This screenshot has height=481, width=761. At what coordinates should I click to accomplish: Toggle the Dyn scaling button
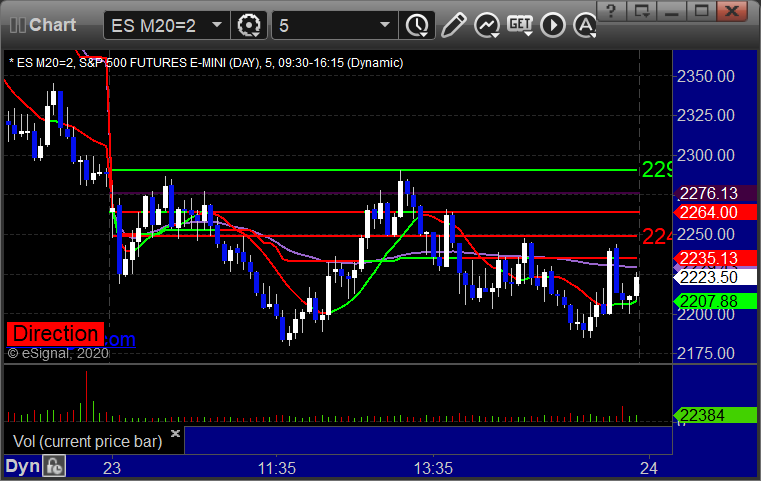click(x=22, y=466)
